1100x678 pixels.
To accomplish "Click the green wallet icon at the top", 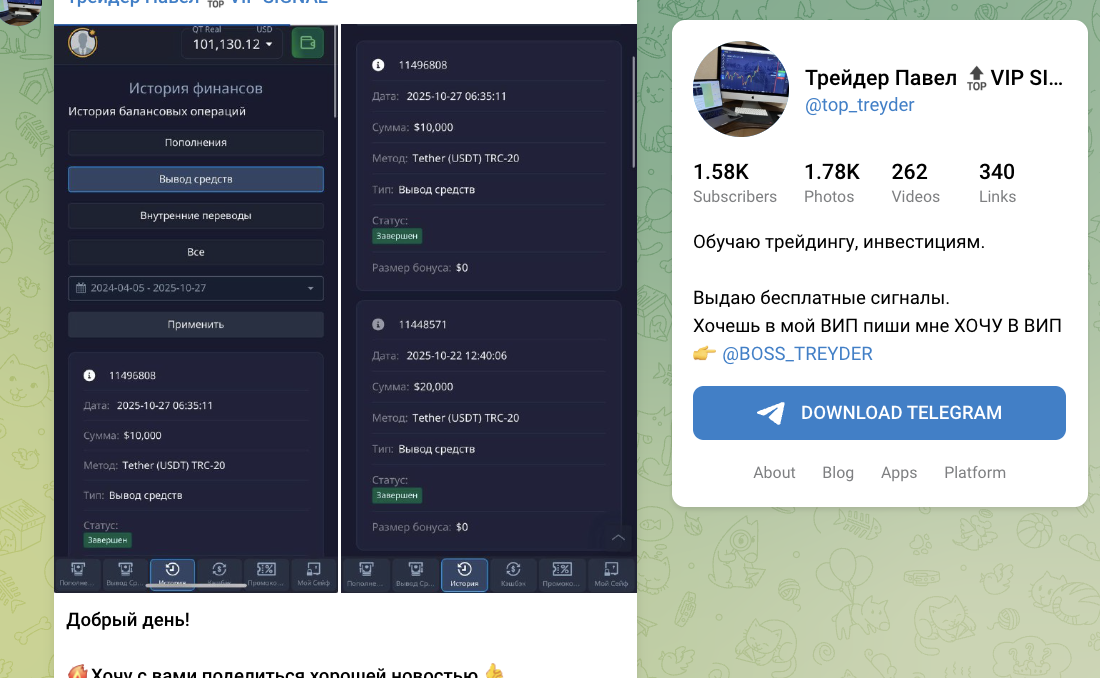I will [x=307, y=43].
